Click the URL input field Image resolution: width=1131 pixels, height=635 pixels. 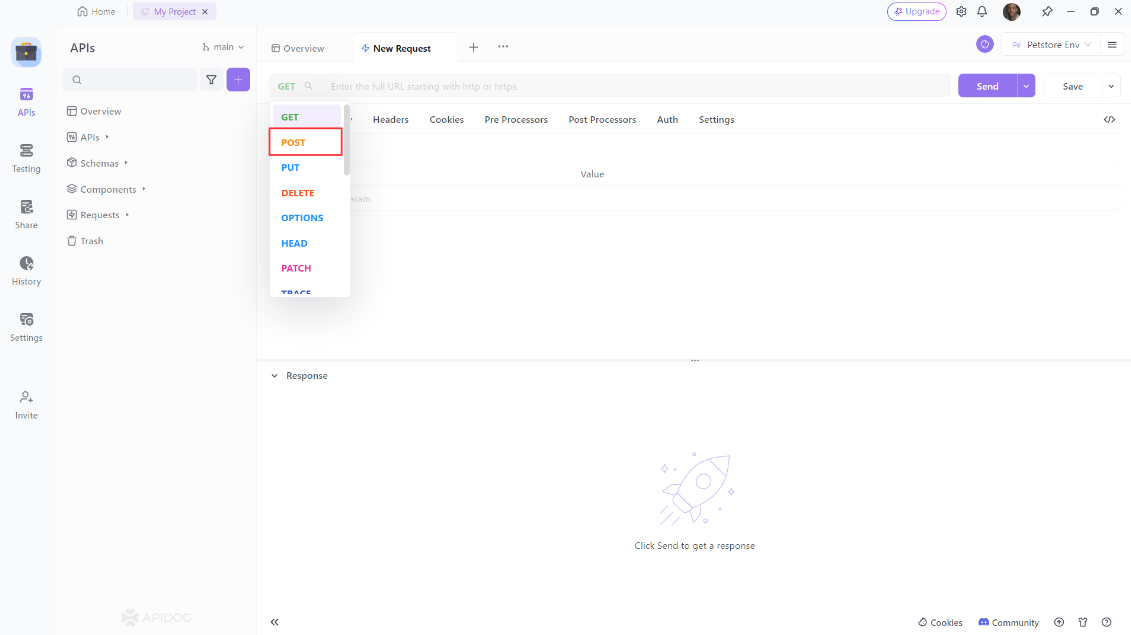636,86
